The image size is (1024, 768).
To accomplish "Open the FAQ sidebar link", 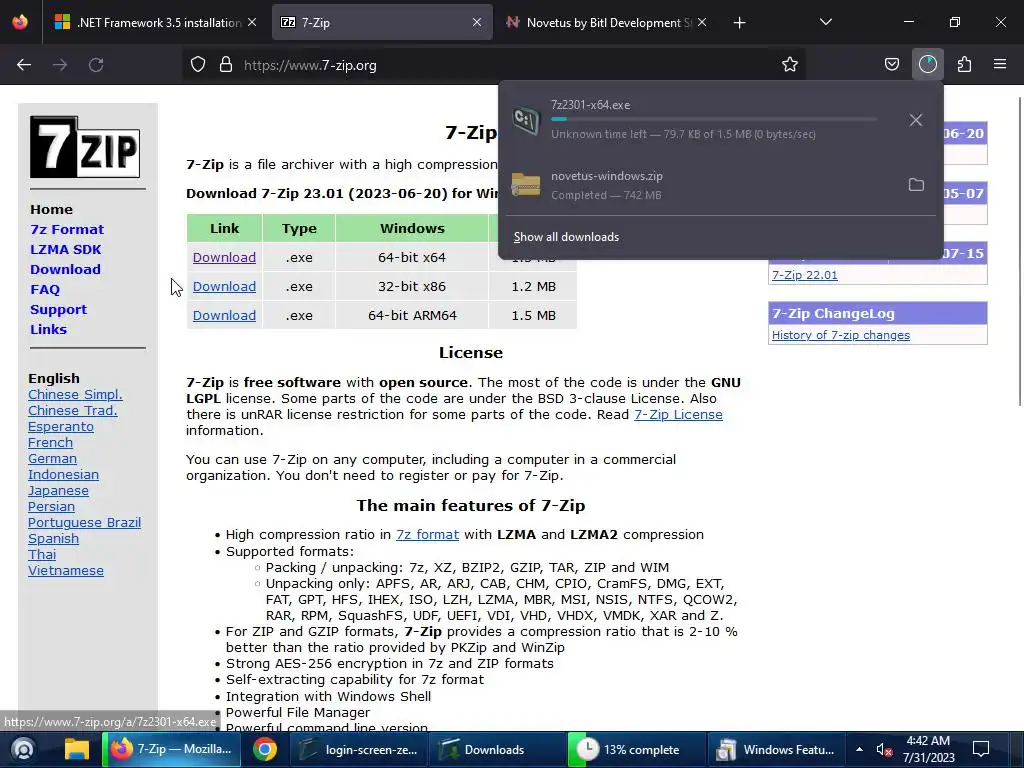I will (x=45, y=289).
